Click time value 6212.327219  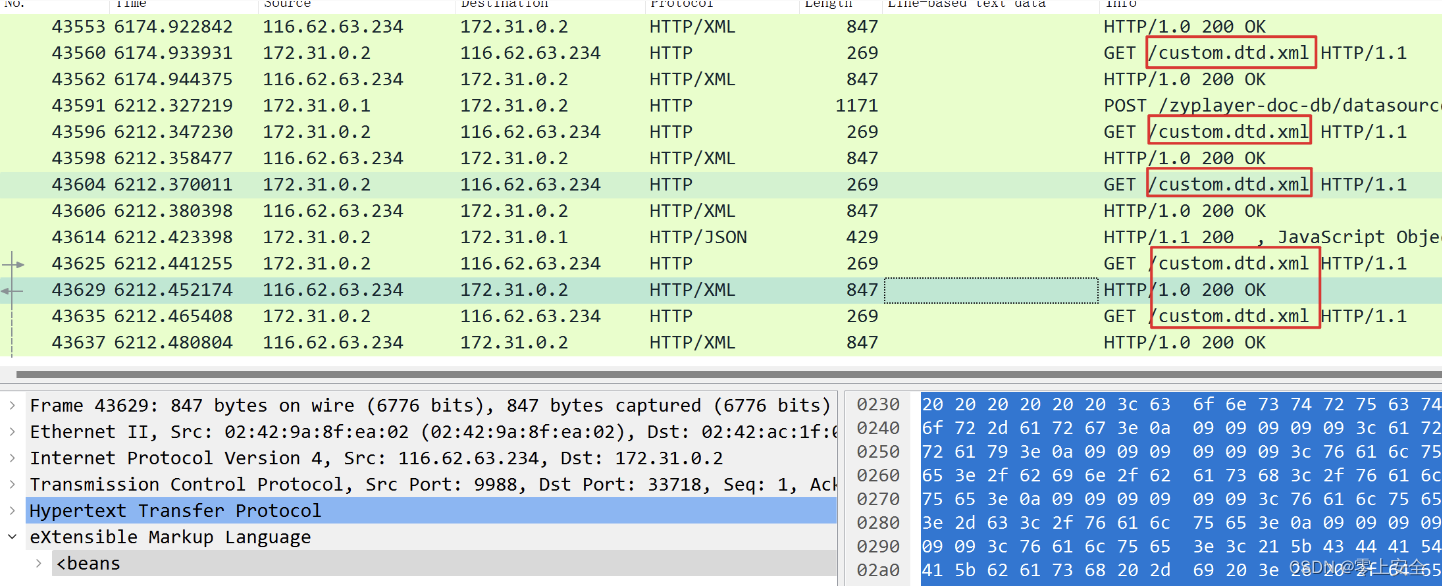pos(173,106)
